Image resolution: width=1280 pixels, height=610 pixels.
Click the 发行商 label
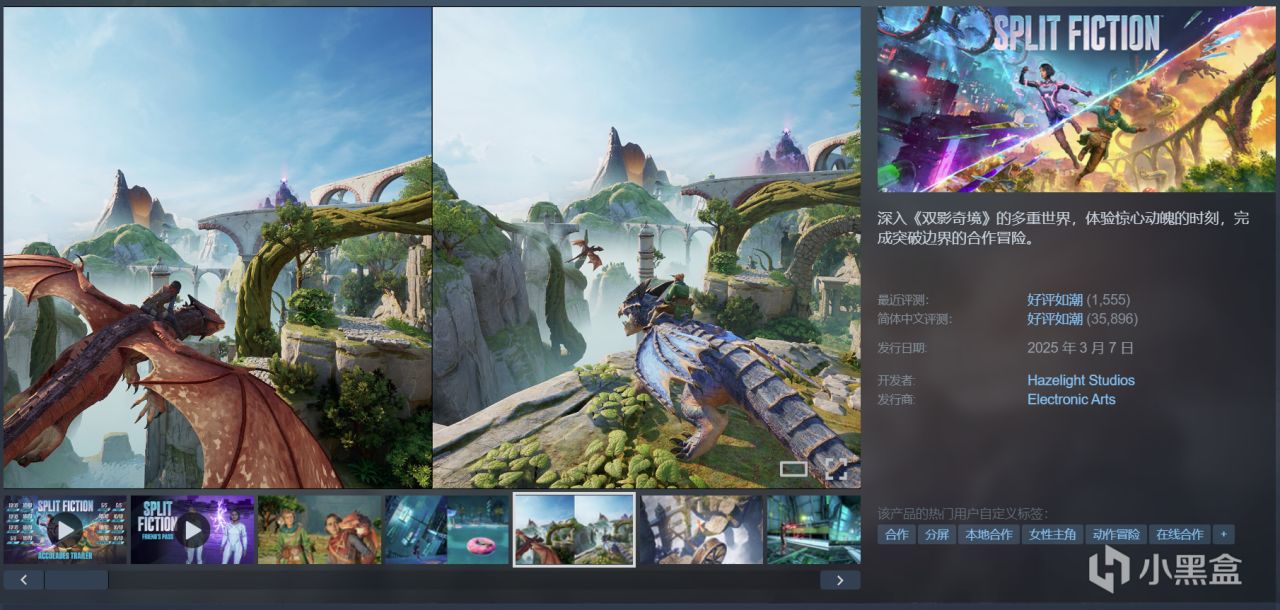tap(896, 400)
